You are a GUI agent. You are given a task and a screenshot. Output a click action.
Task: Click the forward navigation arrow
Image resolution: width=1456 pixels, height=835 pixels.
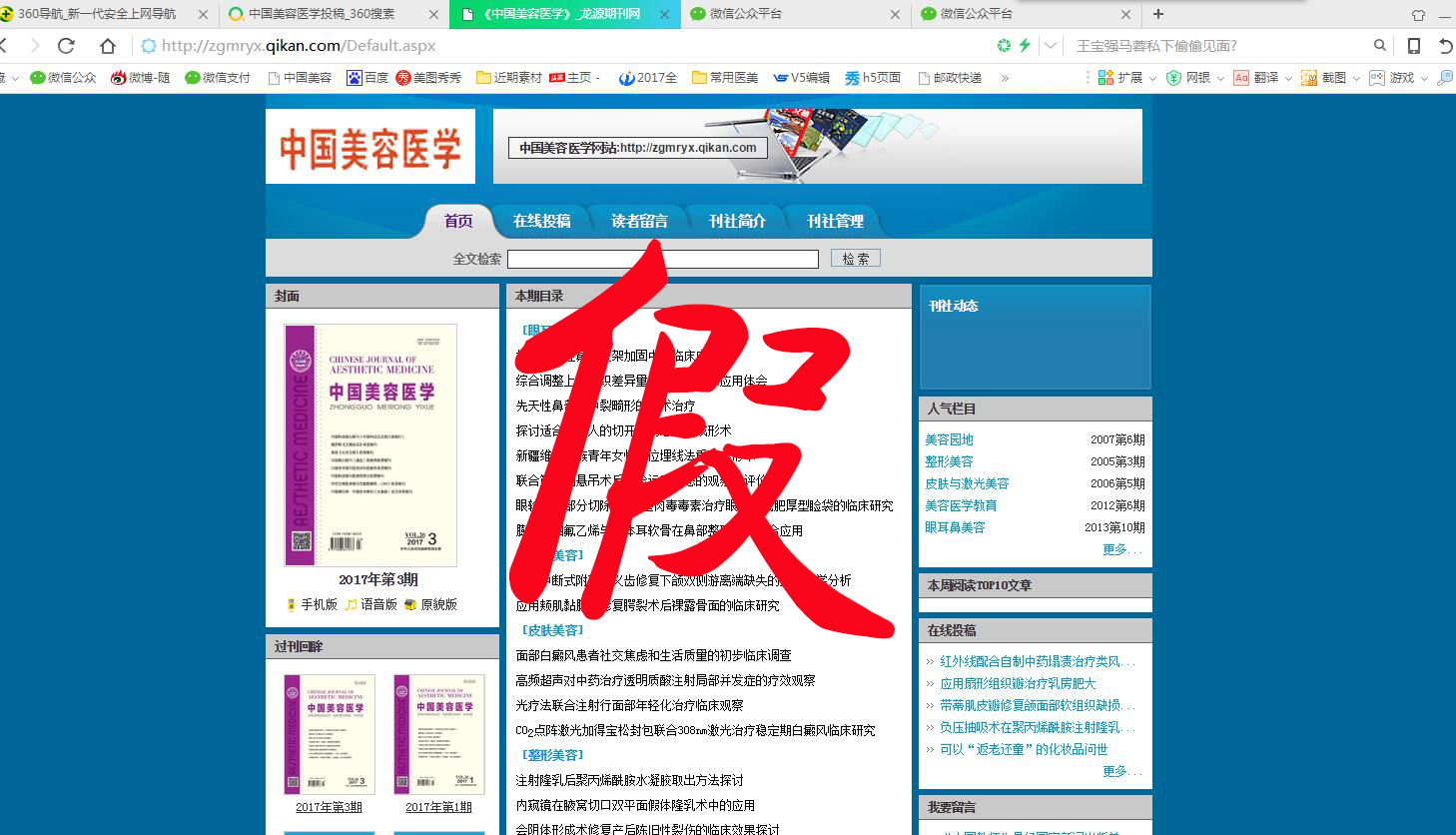35,46
